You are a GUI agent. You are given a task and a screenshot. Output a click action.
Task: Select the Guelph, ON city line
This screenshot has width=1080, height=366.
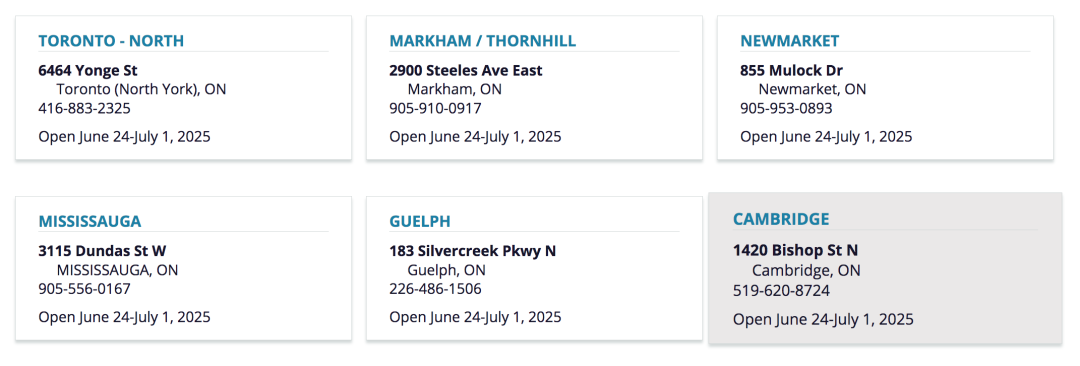[446, 270]
